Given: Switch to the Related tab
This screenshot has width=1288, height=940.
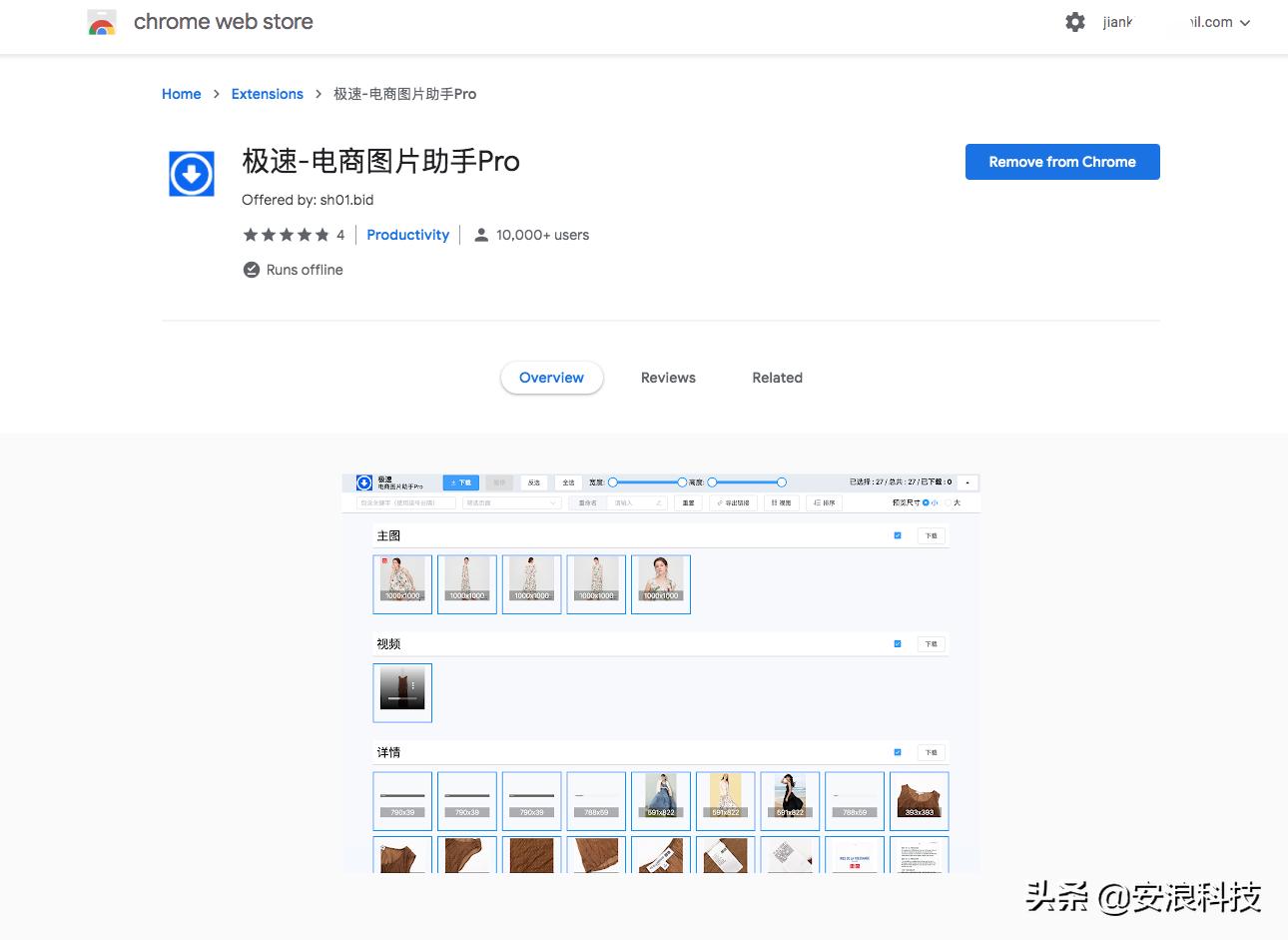Looking at the screenshot, I should point(777,378).
